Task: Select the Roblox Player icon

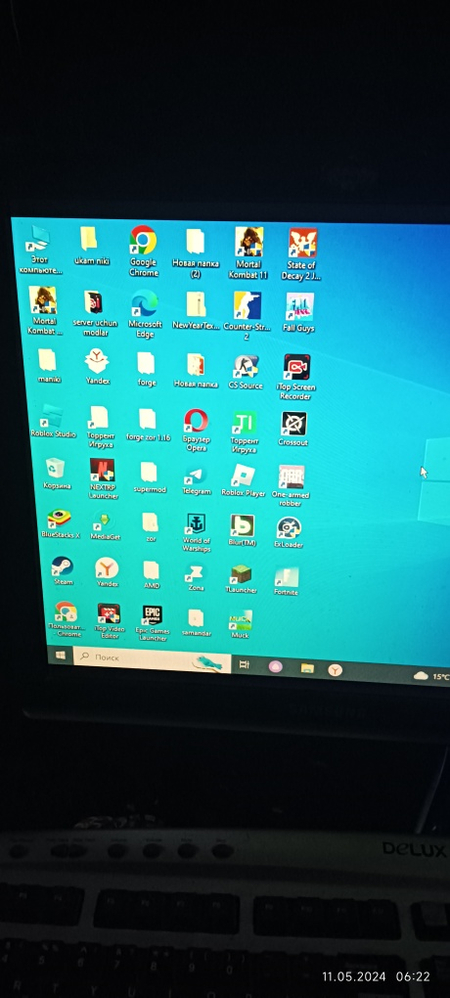Action: [243, 481]
